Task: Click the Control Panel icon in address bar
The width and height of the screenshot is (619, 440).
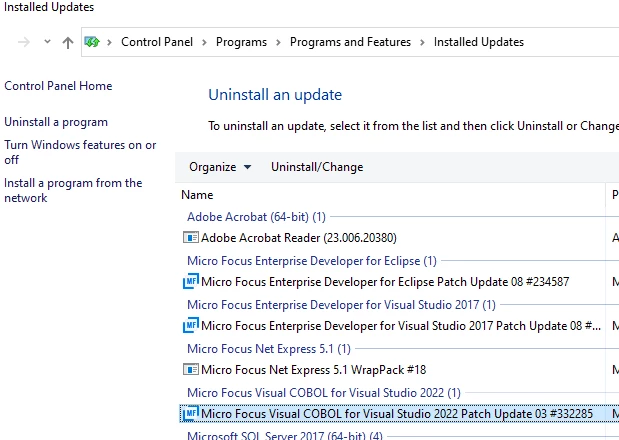Action: [92, 42]
